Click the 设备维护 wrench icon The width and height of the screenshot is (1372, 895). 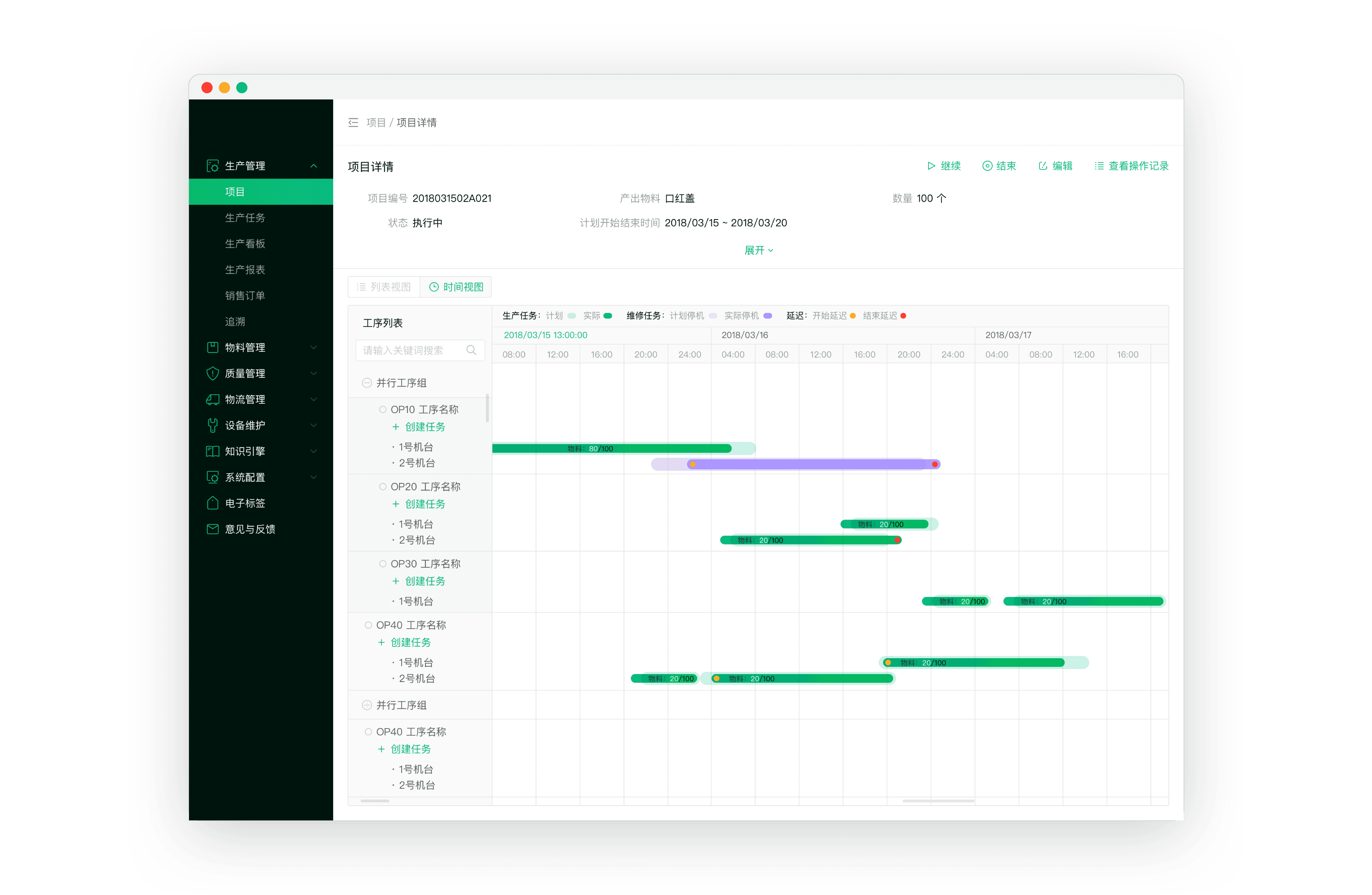212,425
